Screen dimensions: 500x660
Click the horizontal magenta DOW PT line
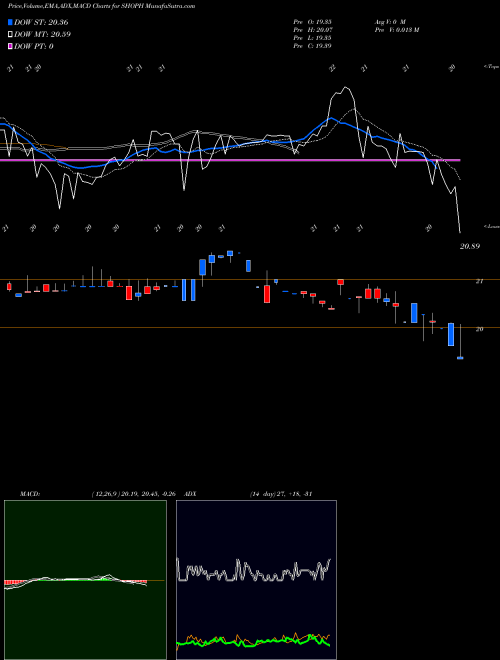coord(230,160)
